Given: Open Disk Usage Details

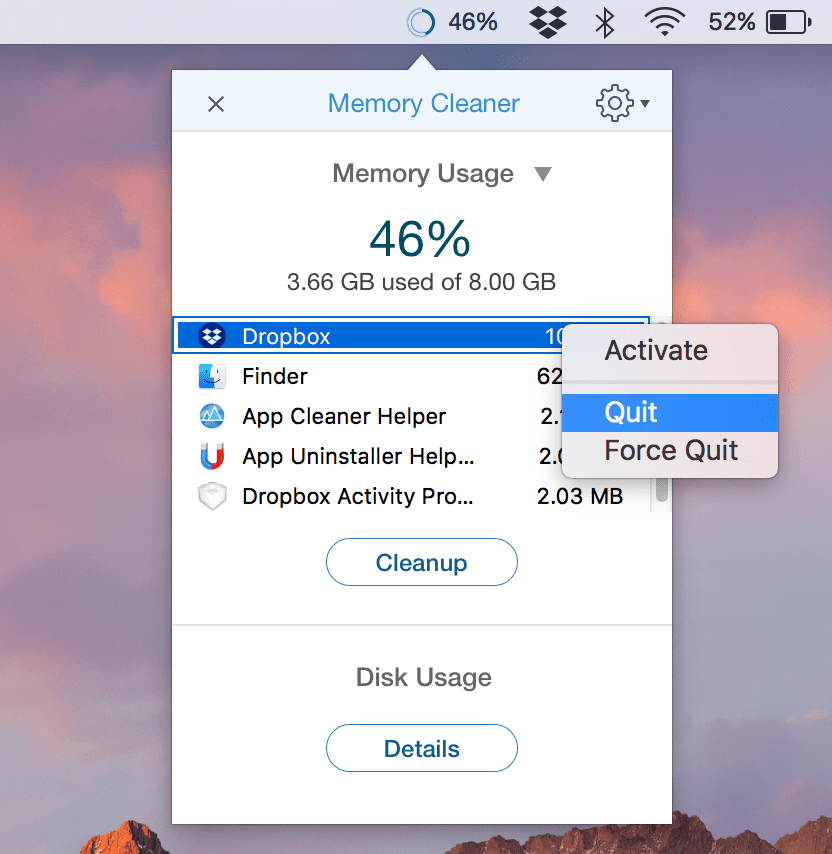Looking at the screenshot, I should click(421, 748).
